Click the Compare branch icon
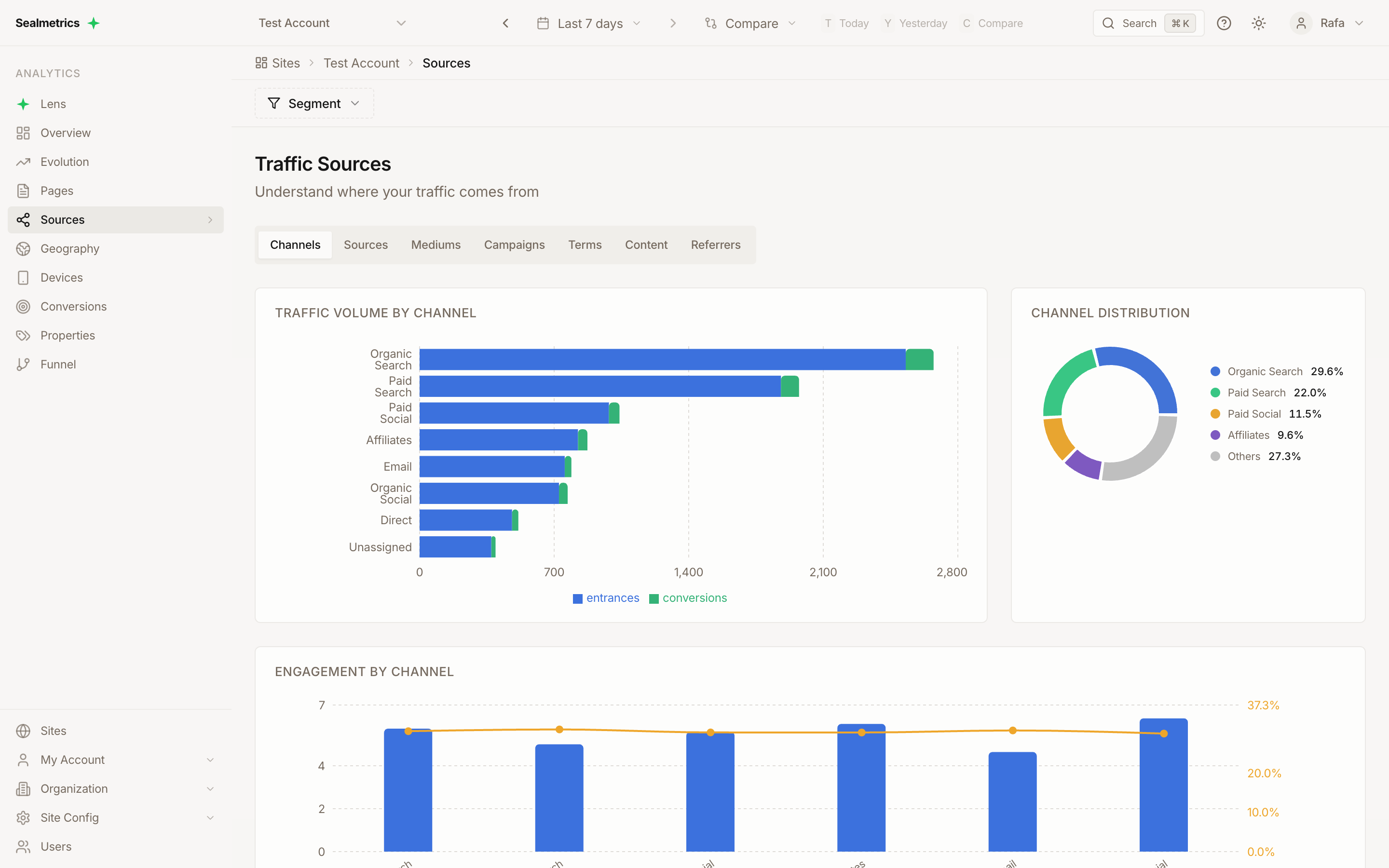1389x868 pixels. pos(710,23)
